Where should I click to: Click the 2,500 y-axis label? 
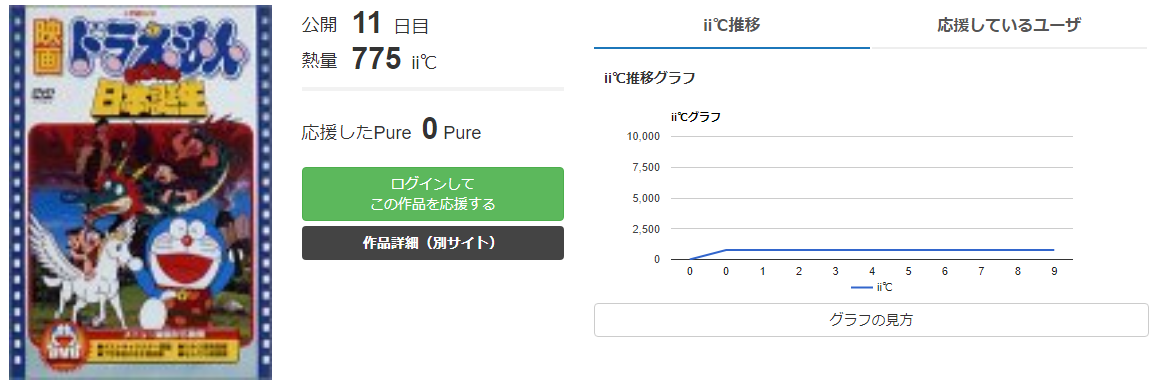645,229
